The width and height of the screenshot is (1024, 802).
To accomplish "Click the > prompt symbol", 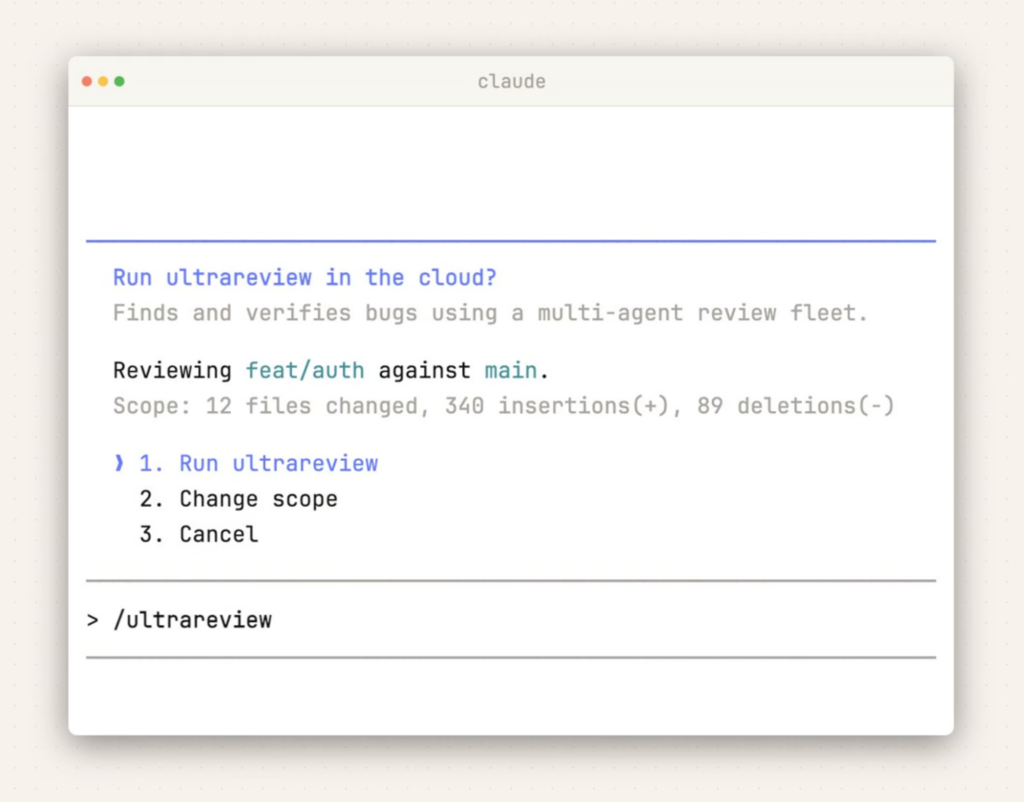I will 93,620.
